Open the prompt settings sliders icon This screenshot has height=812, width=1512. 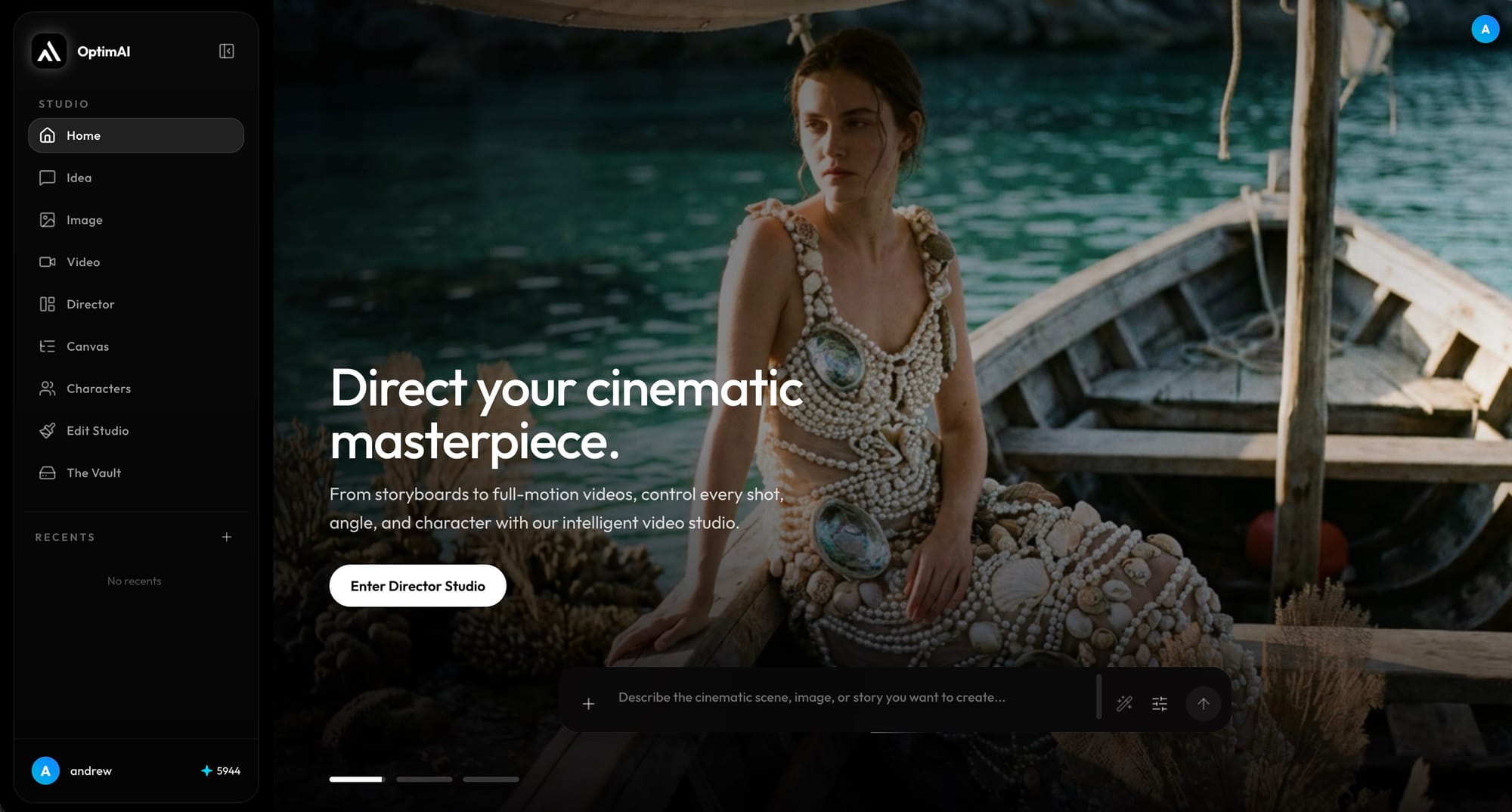(1160, 704)
